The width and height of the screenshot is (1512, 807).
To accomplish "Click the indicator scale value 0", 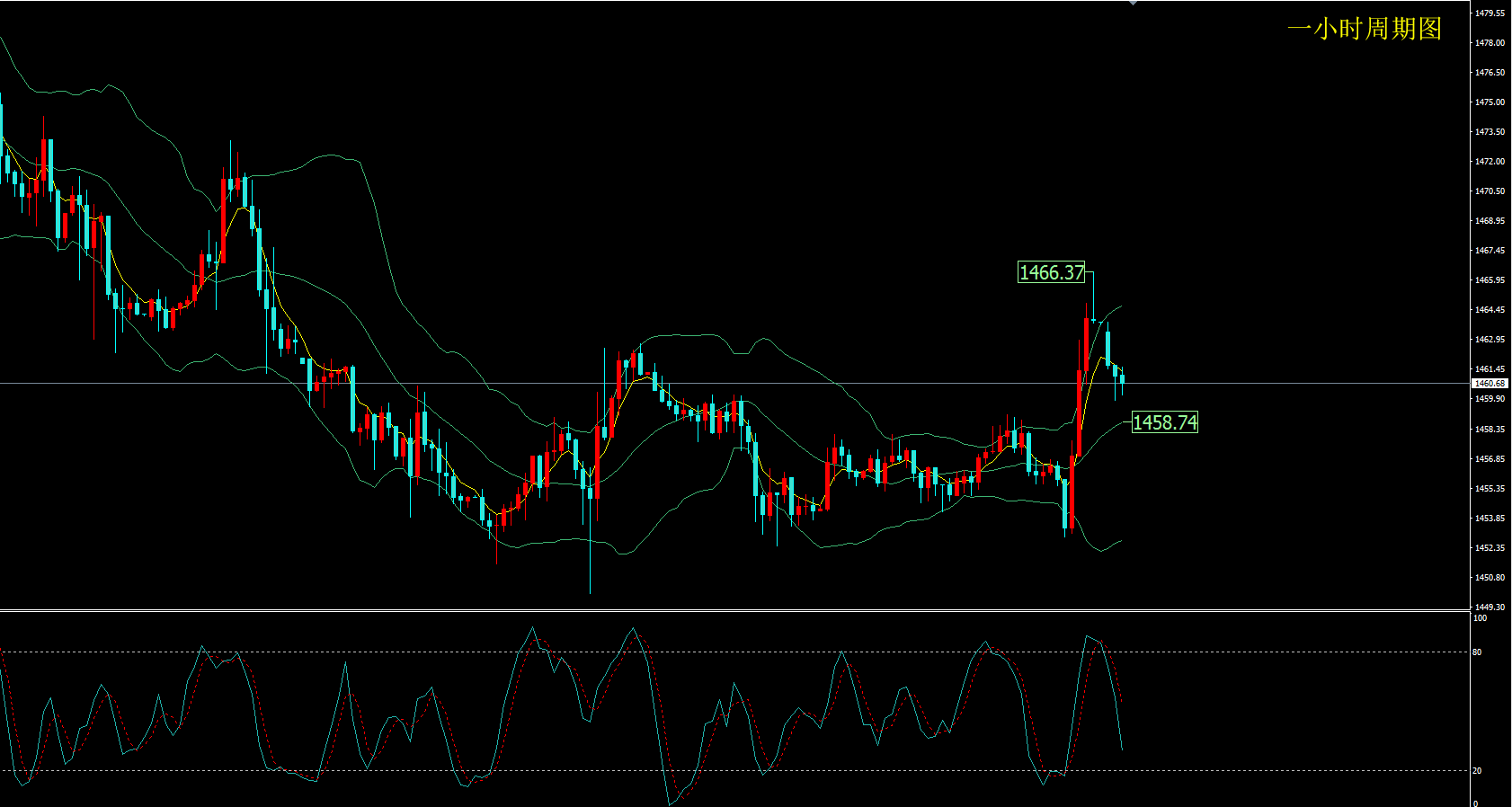I will (x=1476, y=803).
